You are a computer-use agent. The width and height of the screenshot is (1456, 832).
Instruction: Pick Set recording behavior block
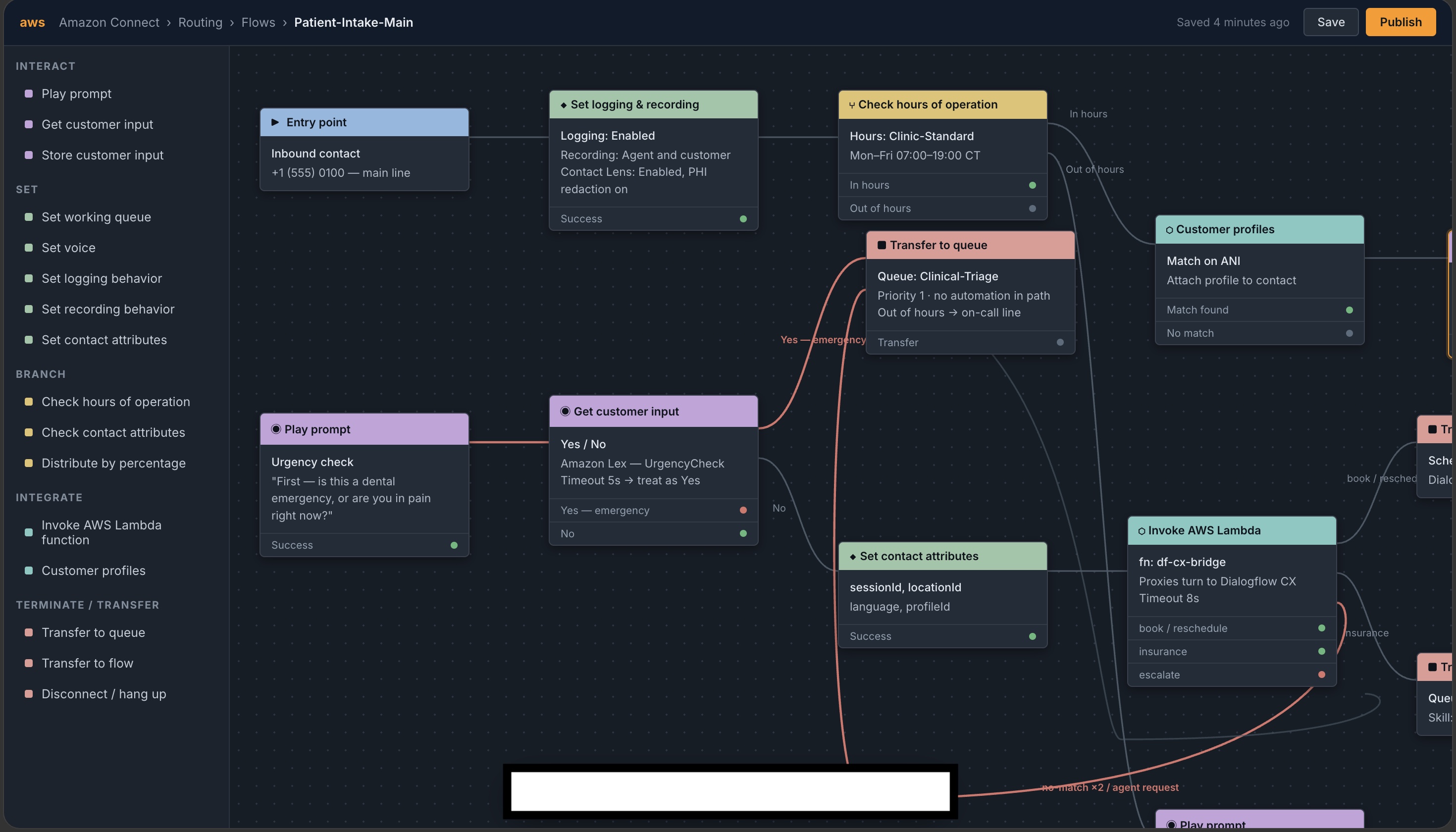pos(108,309)
